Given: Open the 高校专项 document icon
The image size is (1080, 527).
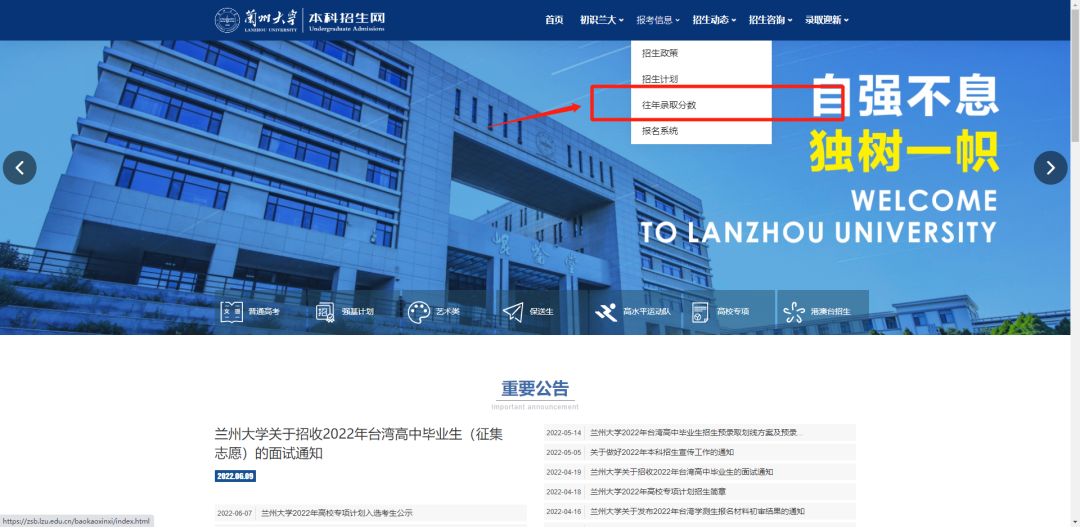Looking at the screenshot, I should coord(700,312).
